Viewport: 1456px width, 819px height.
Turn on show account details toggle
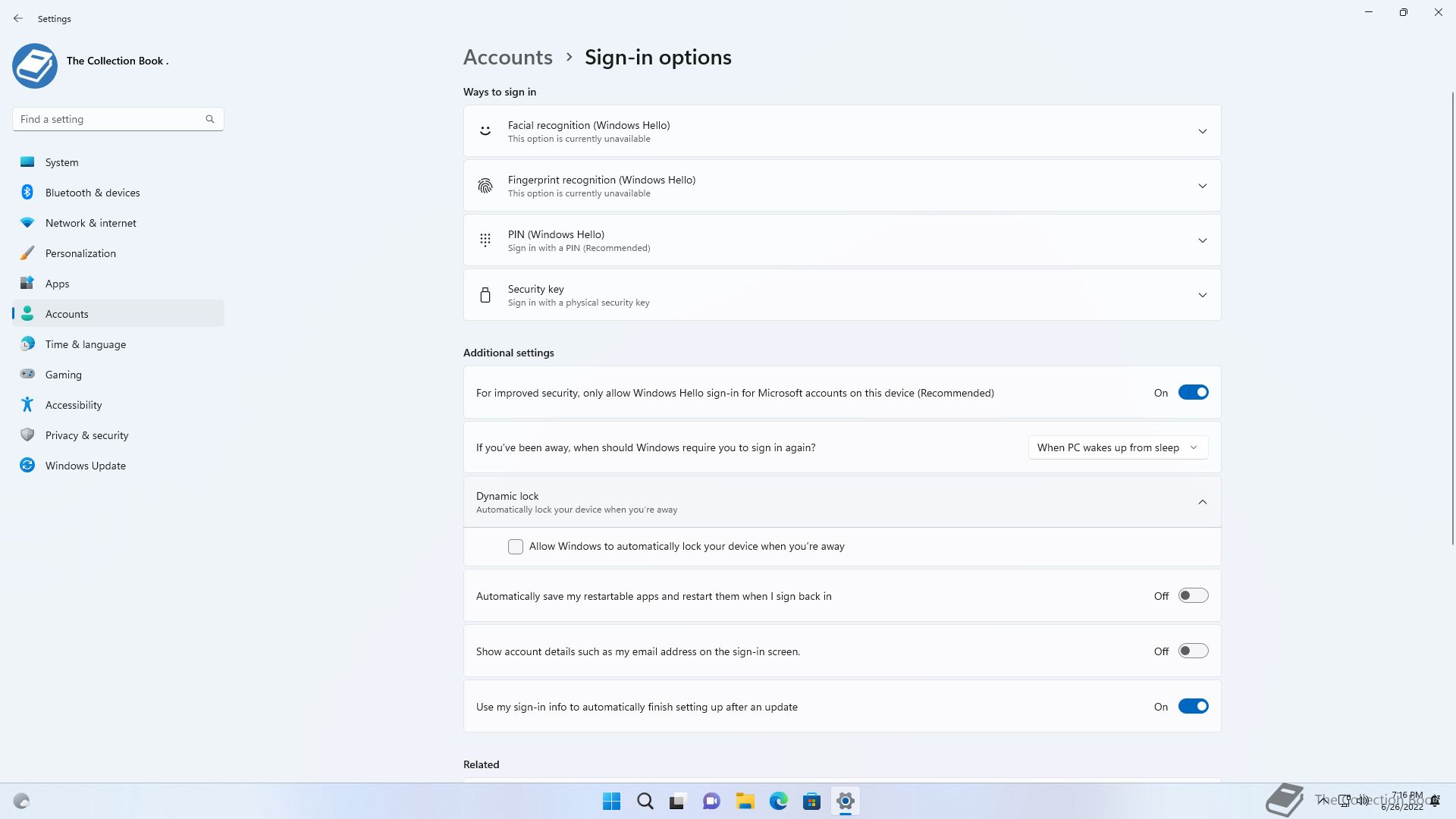coord(1193,651)
